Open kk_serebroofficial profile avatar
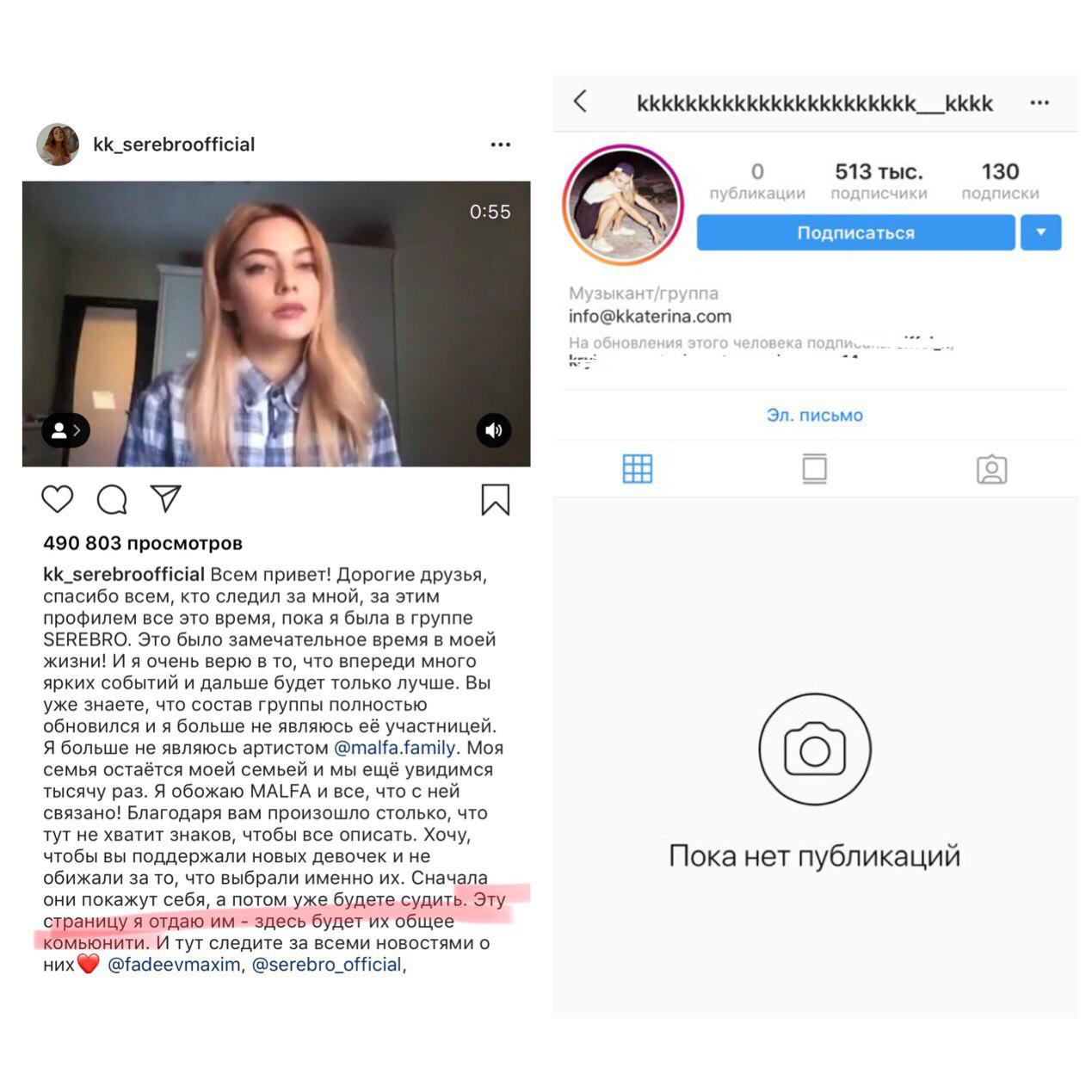 tap(58, 144)
